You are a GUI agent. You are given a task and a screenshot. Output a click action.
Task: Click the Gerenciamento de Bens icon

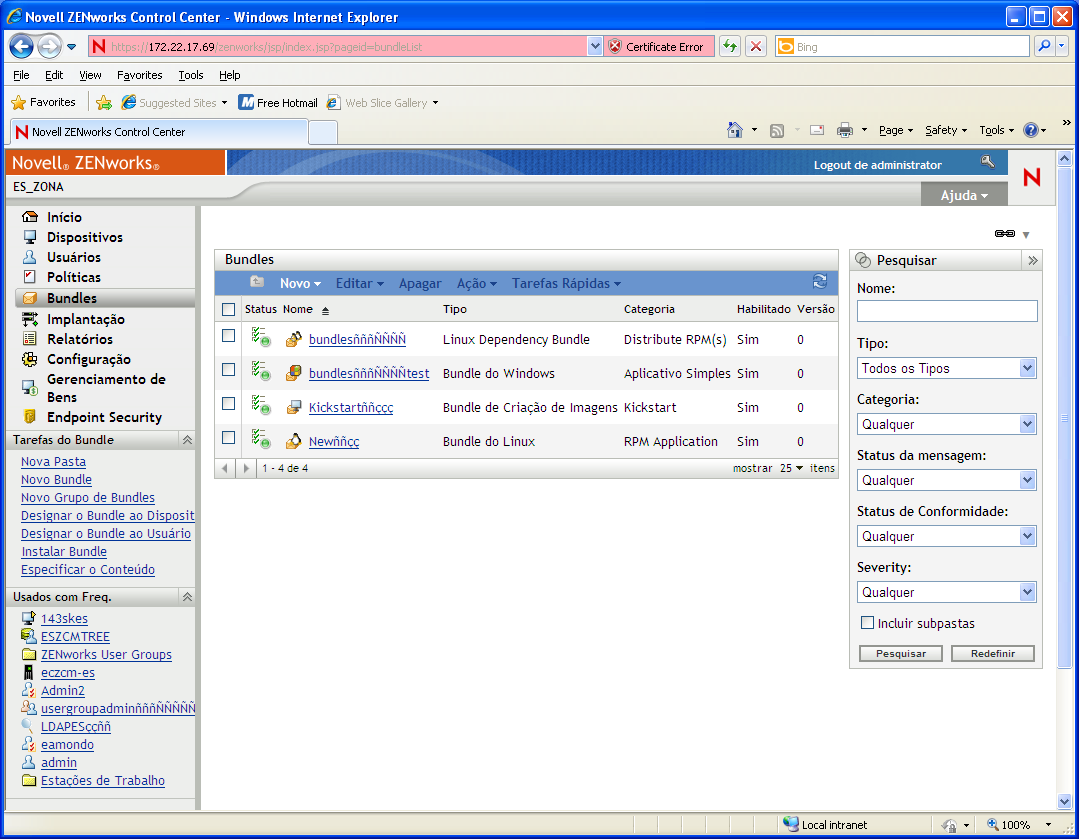coord(30,387)
